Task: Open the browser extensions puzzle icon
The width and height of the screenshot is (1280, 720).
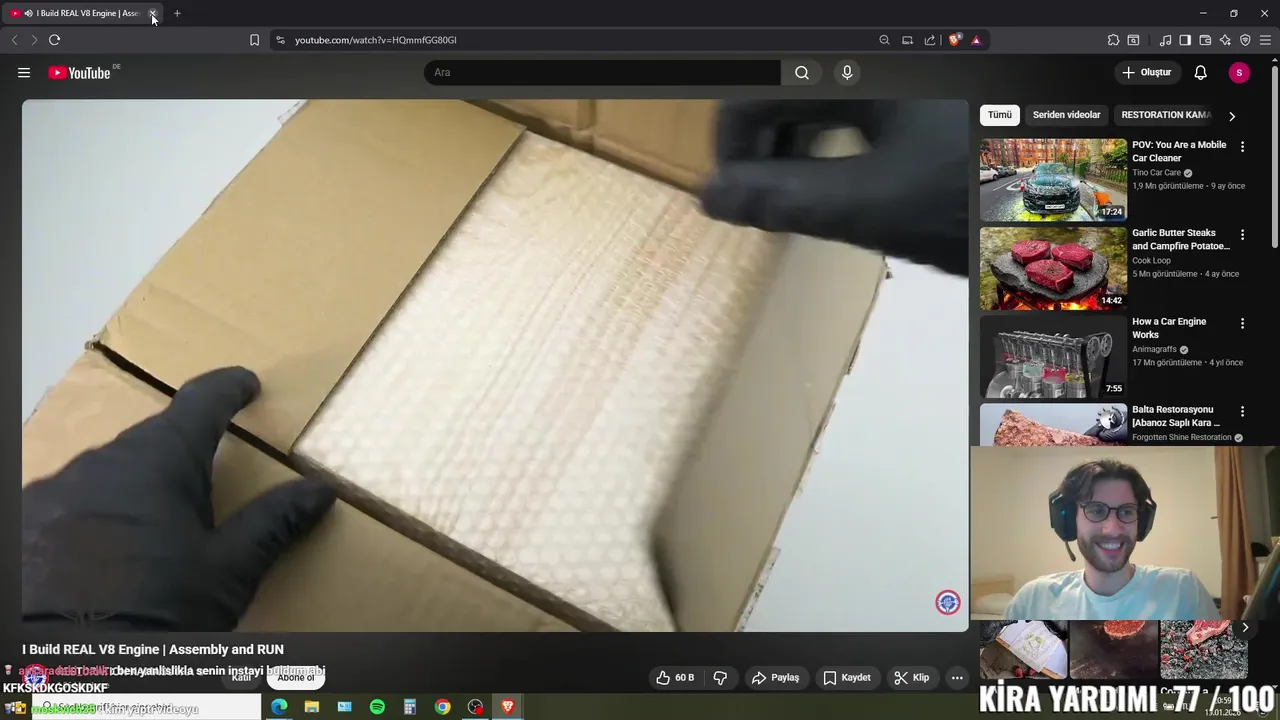Action: (x=1113, y=40)
